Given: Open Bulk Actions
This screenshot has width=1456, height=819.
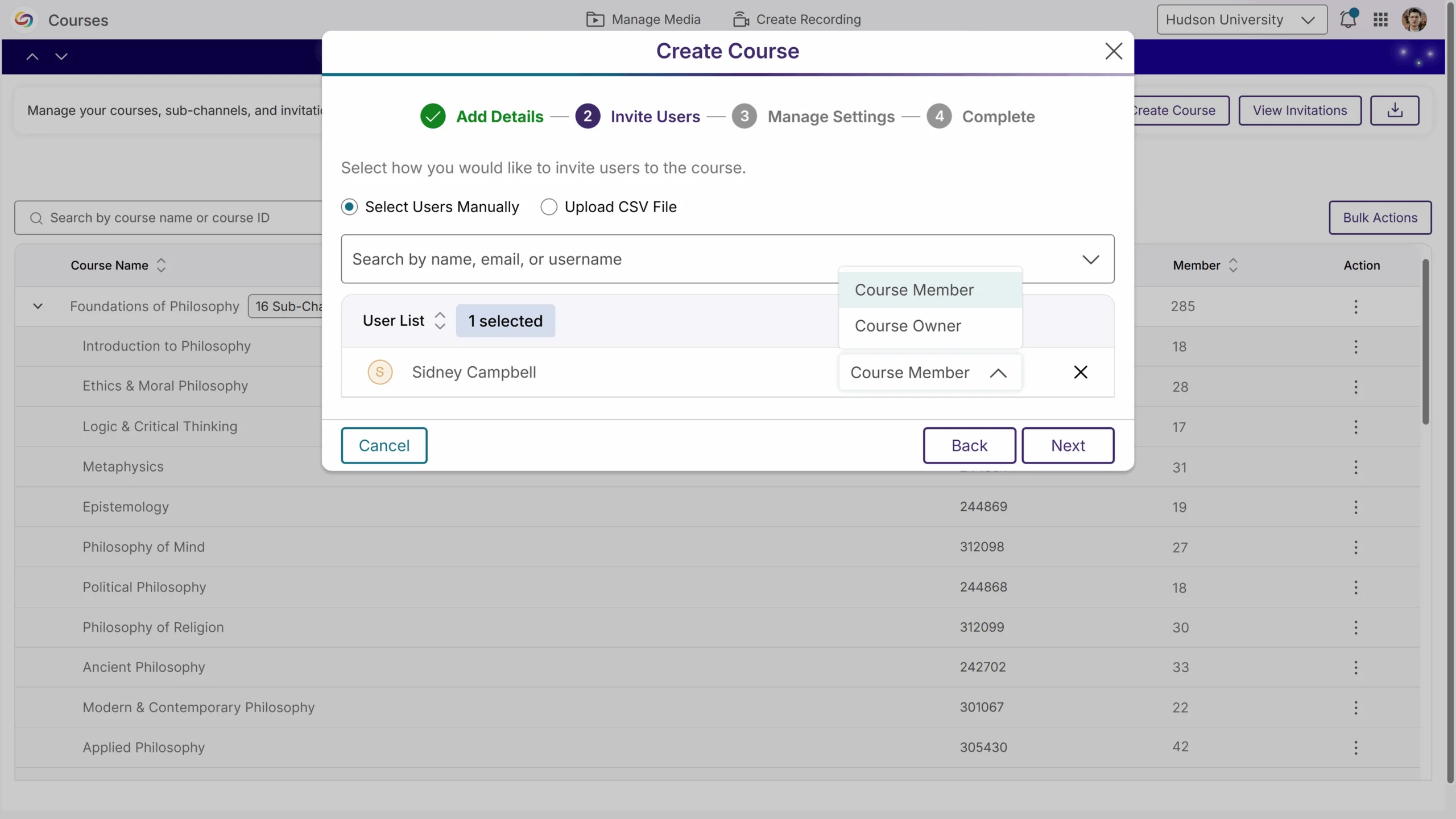Looking at the screenshot, I should 1379,217.
